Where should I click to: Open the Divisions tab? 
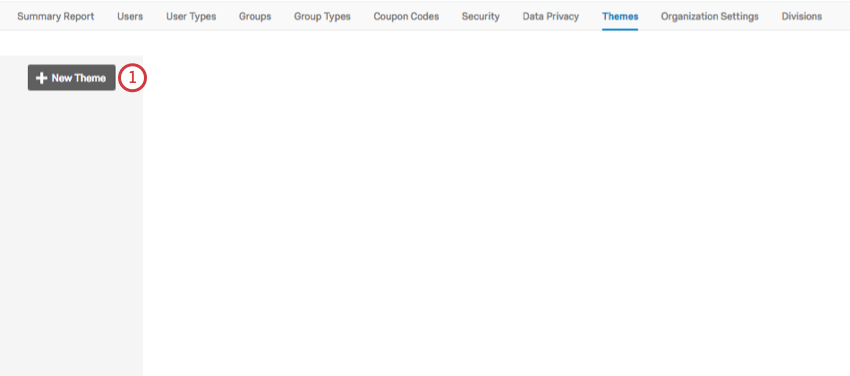[x=801, y=16]
